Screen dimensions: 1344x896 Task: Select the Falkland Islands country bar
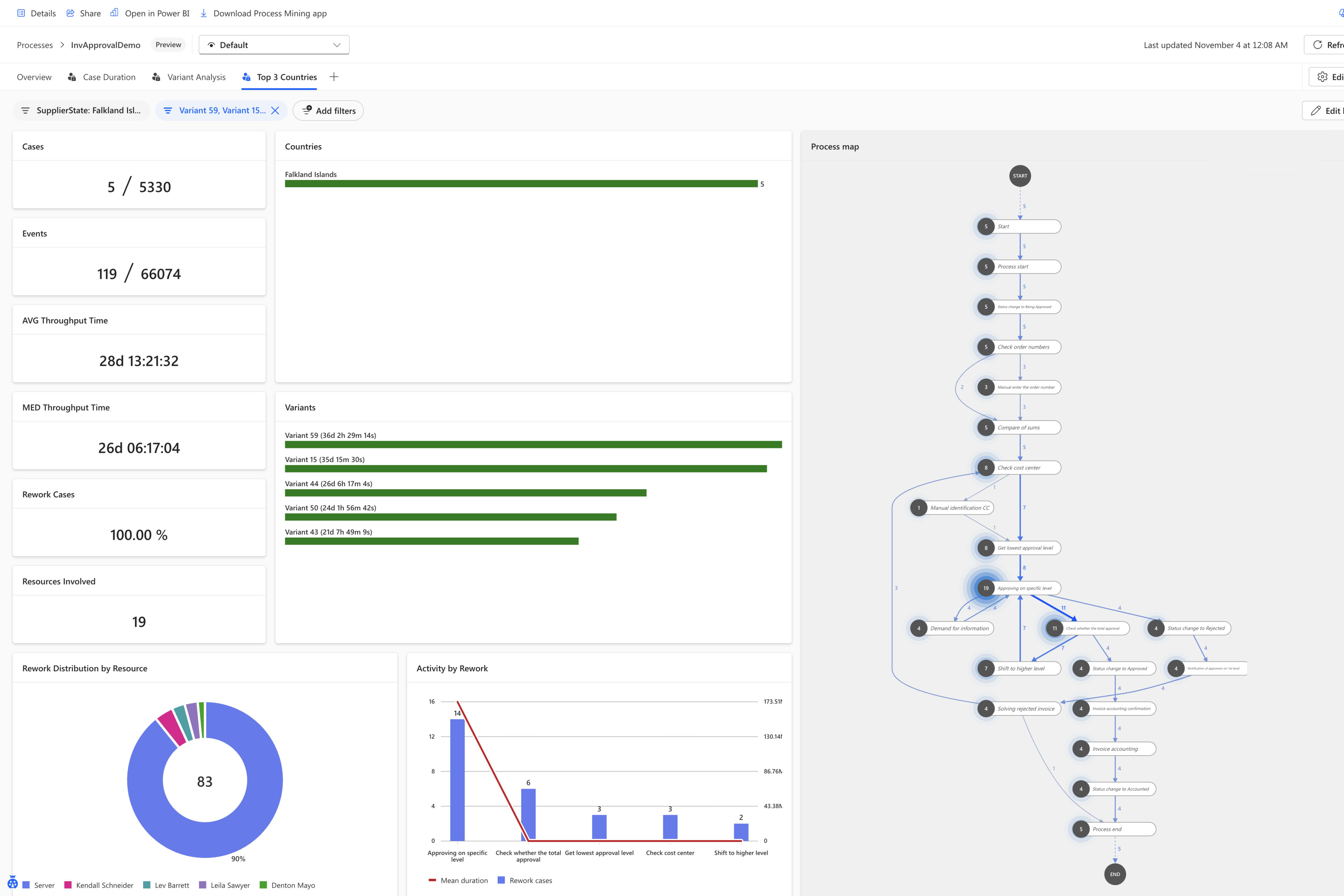point(521,183)
